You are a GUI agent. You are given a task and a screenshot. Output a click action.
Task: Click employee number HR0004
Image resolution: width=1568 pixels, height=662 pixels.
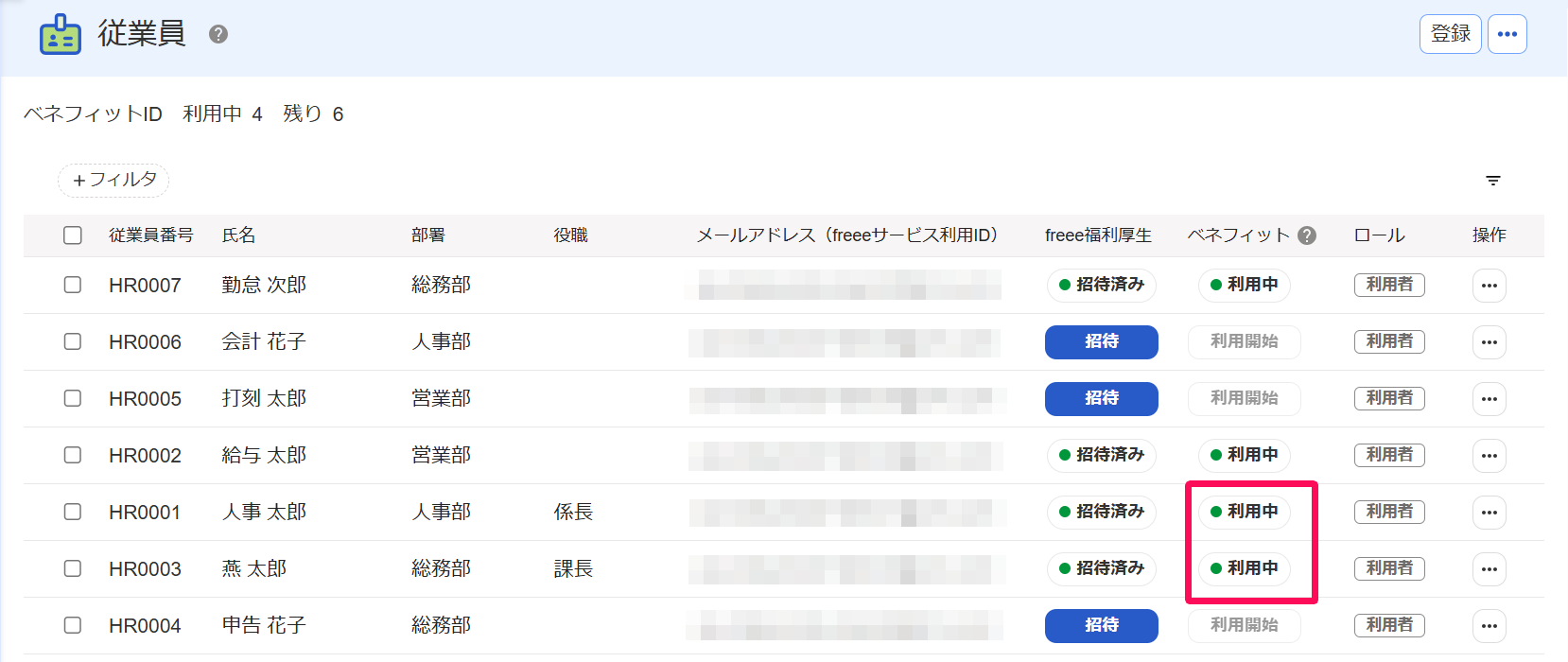[145, 625]
